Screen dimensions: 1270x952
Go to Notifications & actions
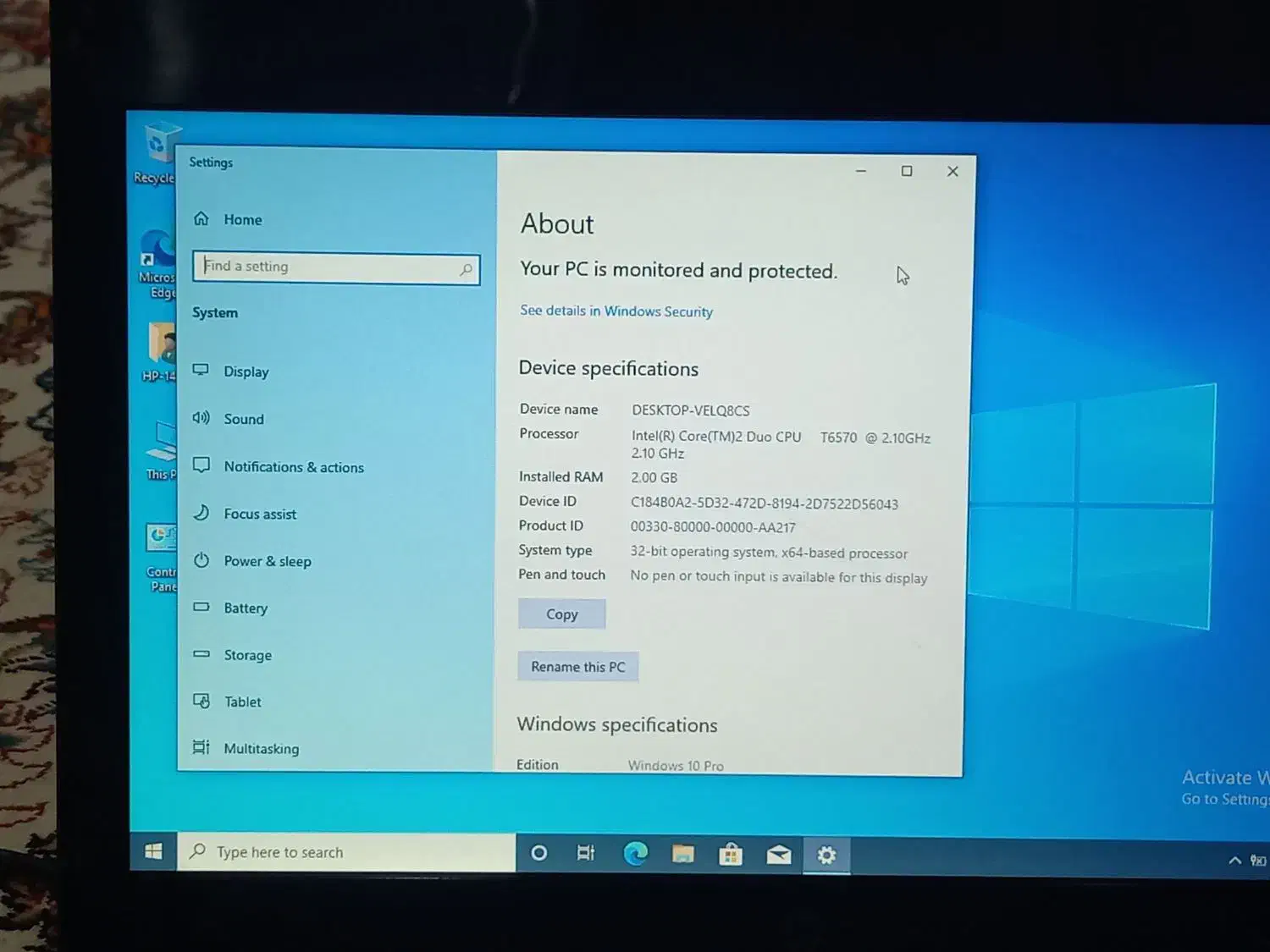click(293, 467)
